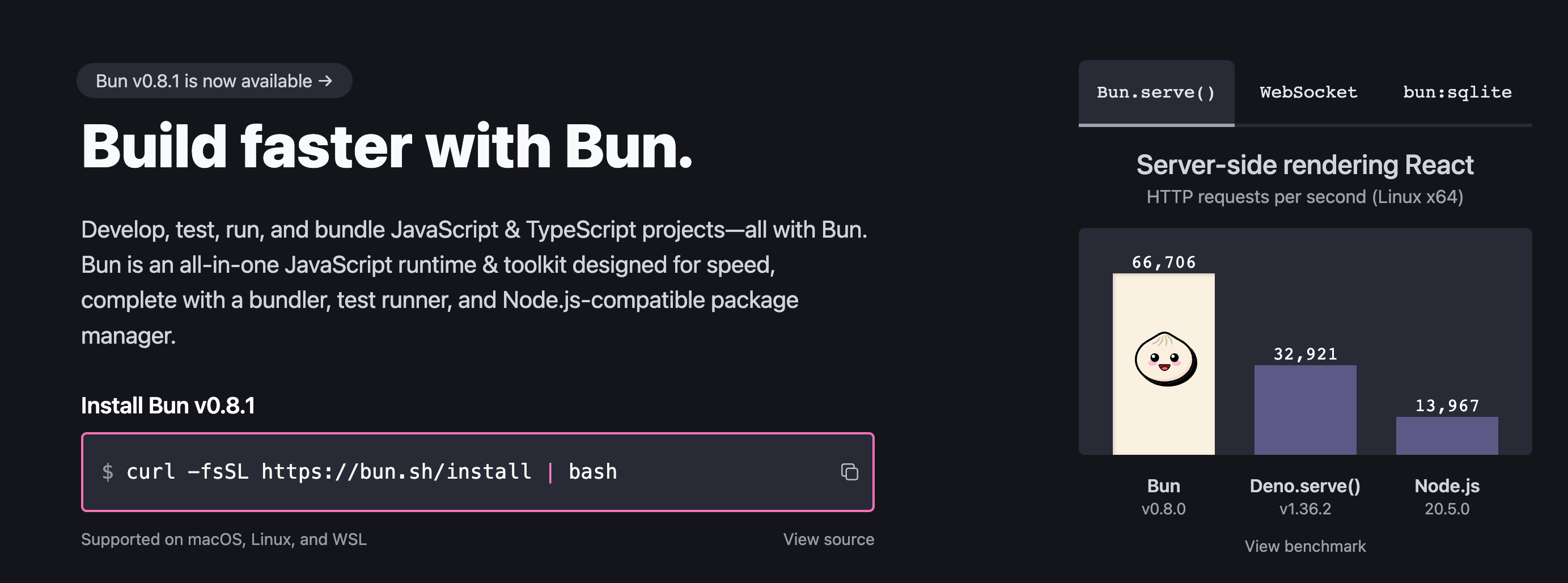Click Supported on macOS, Linux, and WSL text
The image size is (1568, 583).
click(224, 539)
